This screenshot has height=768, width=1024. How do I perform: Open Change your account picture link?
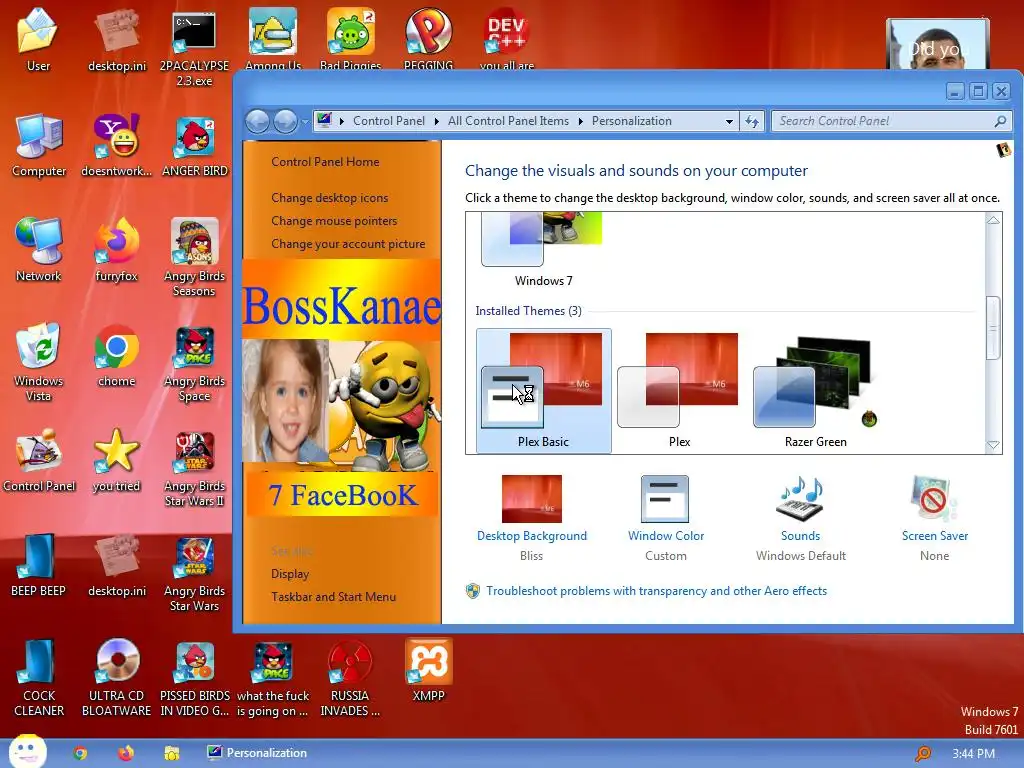(x=348, y=244)
